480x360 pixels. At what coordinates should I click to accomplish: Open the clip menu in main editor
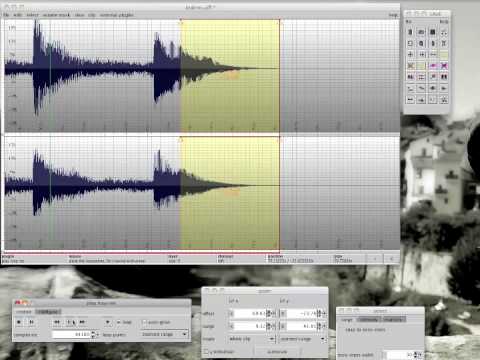pyautogui.click(x=92, y=15)
